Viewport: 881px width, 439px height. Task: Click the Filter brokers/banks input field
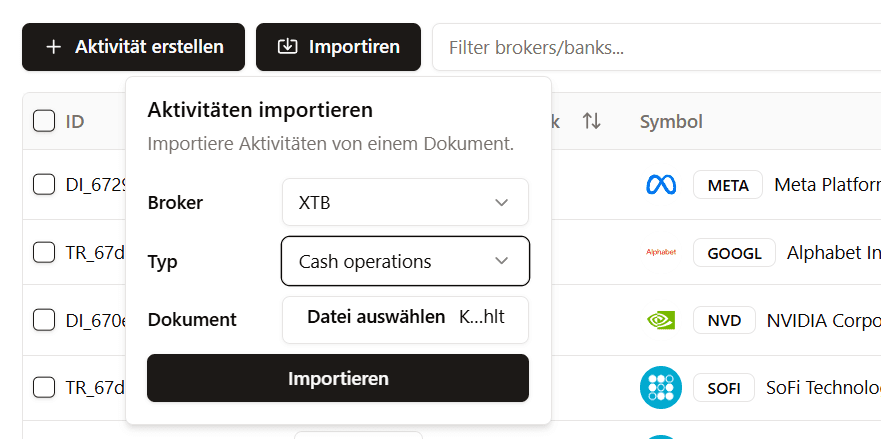[x=656, y=47]
